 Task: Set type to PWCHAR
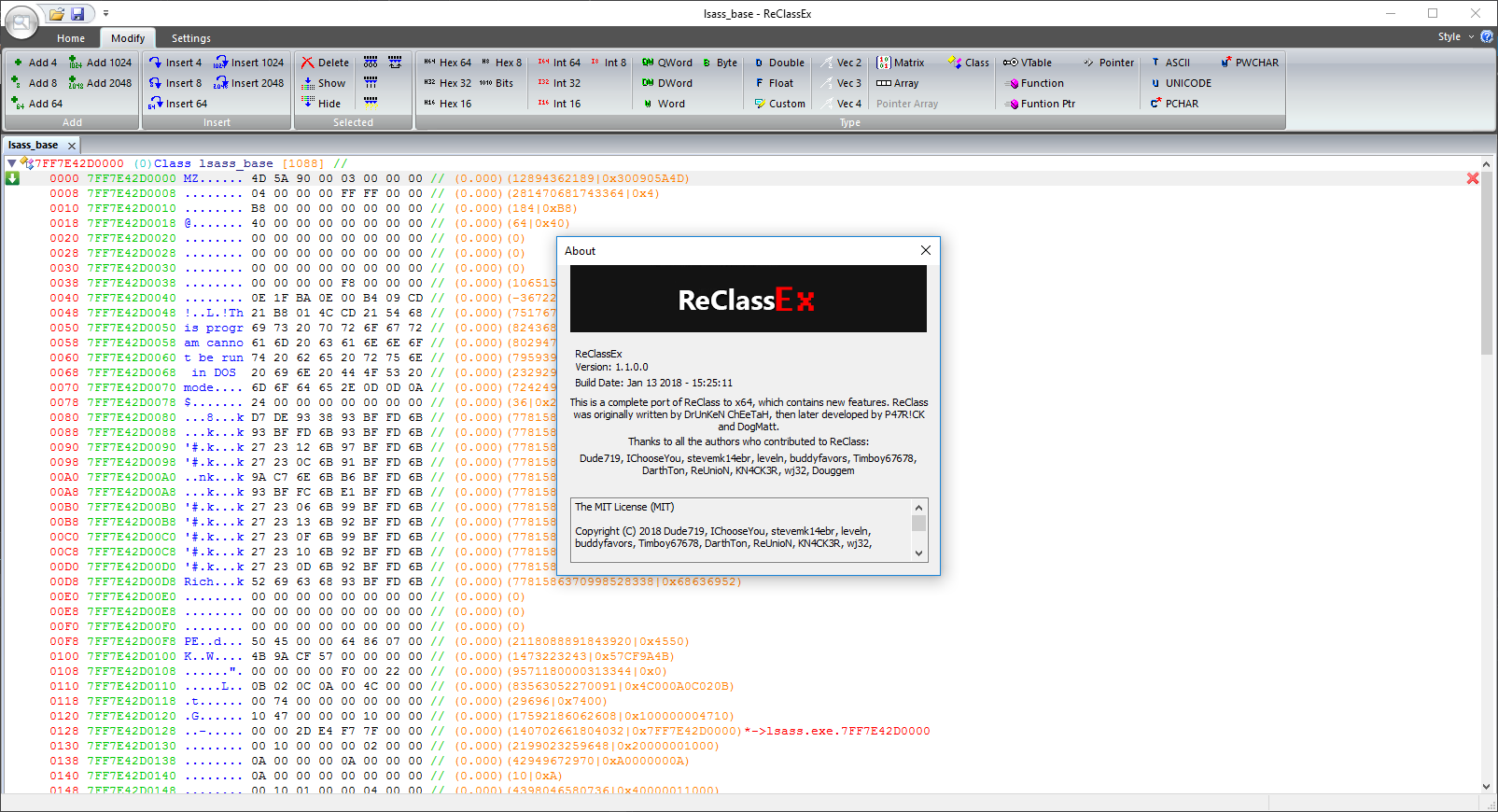coord(1250,63)
